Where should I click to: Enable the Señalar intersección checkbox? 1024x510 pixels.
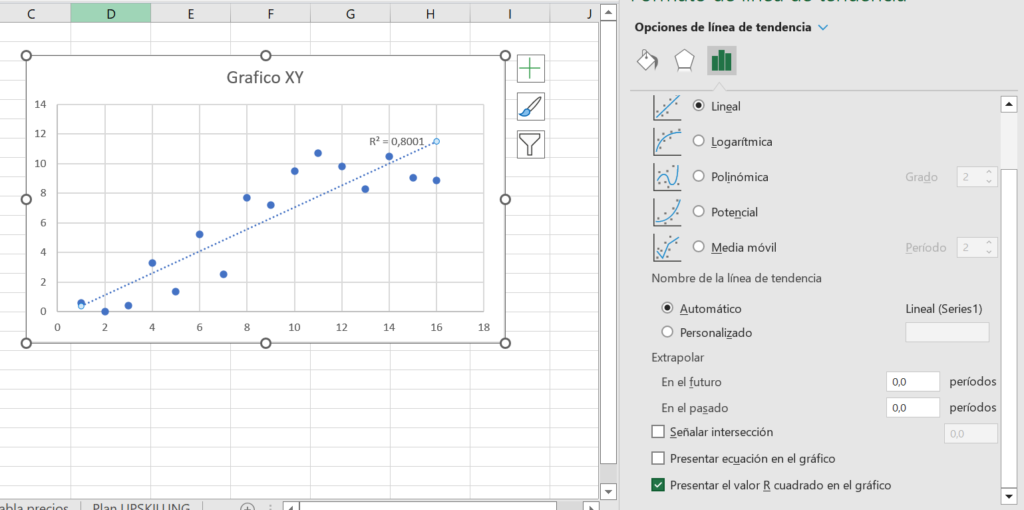tap(658, 432)
